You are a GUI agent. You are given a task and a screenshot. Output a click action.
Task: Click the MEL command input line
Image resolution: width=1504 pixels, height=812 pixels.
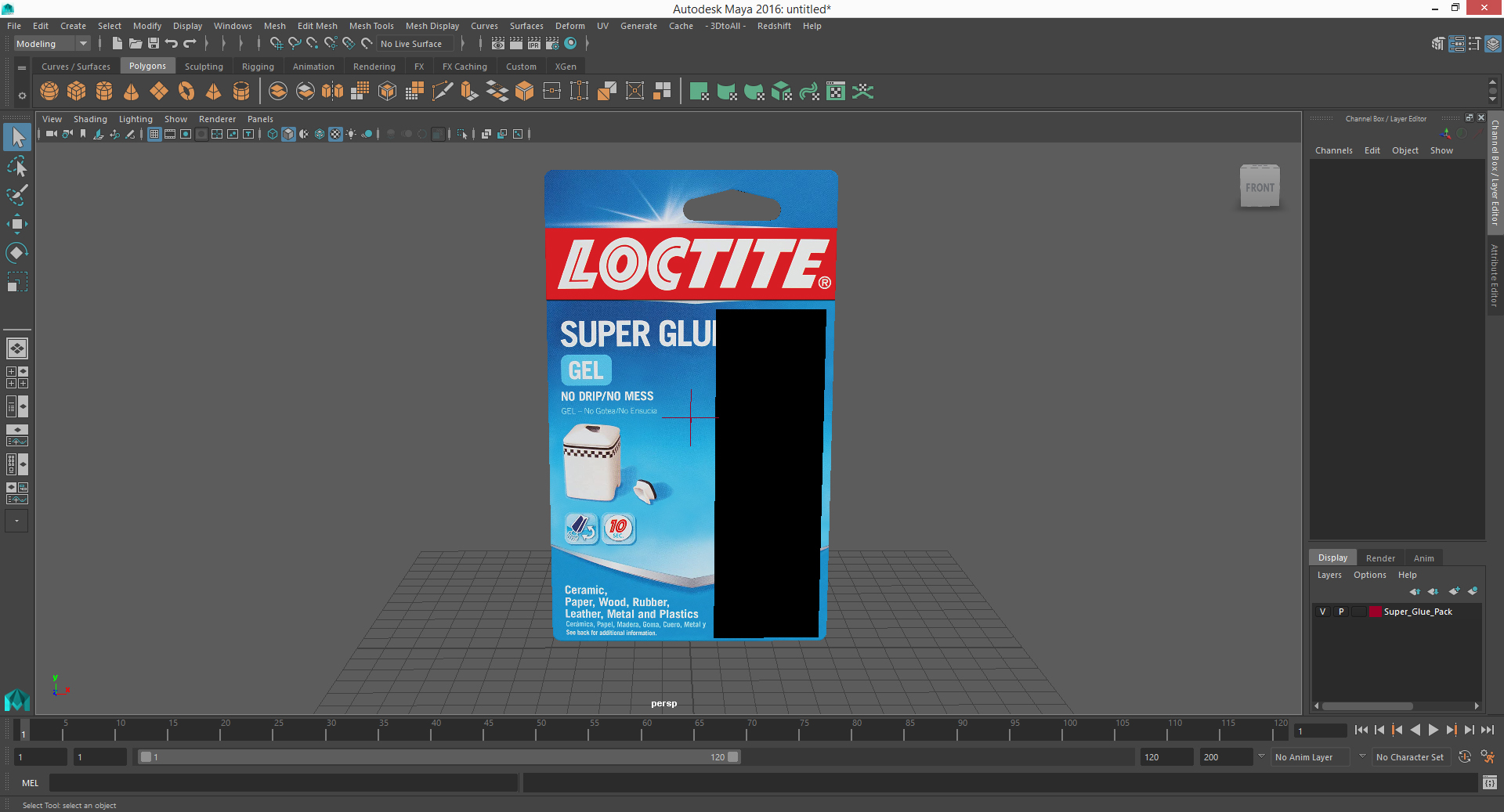[x=284, y=782]
